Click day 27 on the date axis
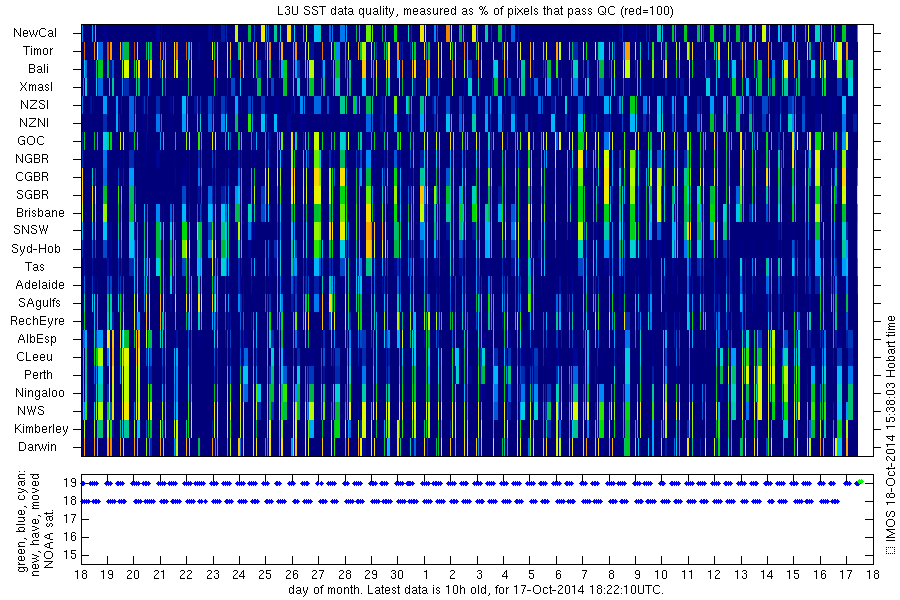 tap(318, 574)
